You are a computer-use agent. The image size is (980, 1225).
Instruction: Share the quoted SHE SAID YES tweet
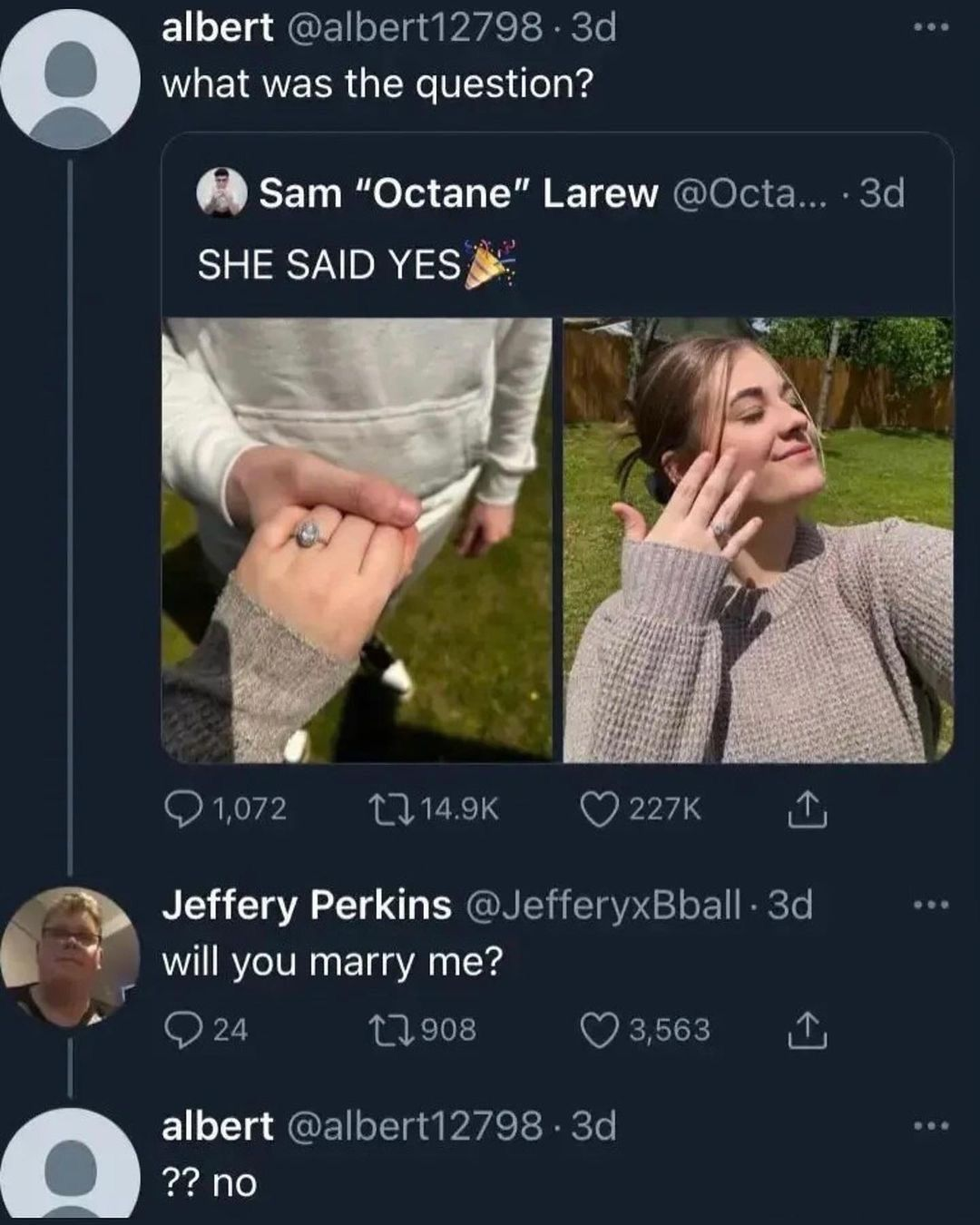coord(807,810)
